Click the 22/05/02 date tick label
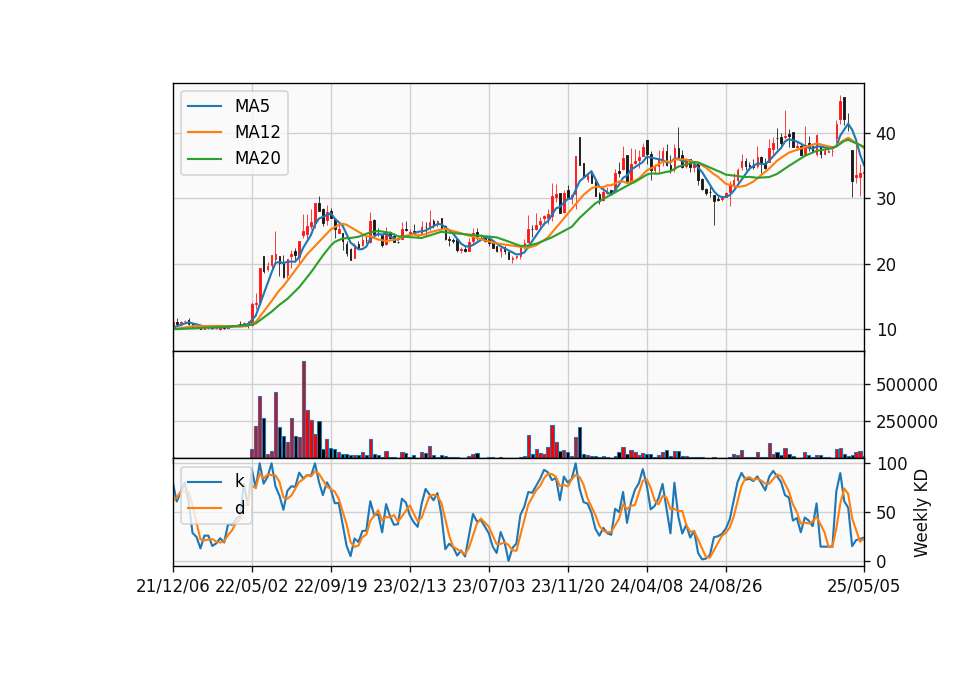The image size is (960, 690). 252,587
